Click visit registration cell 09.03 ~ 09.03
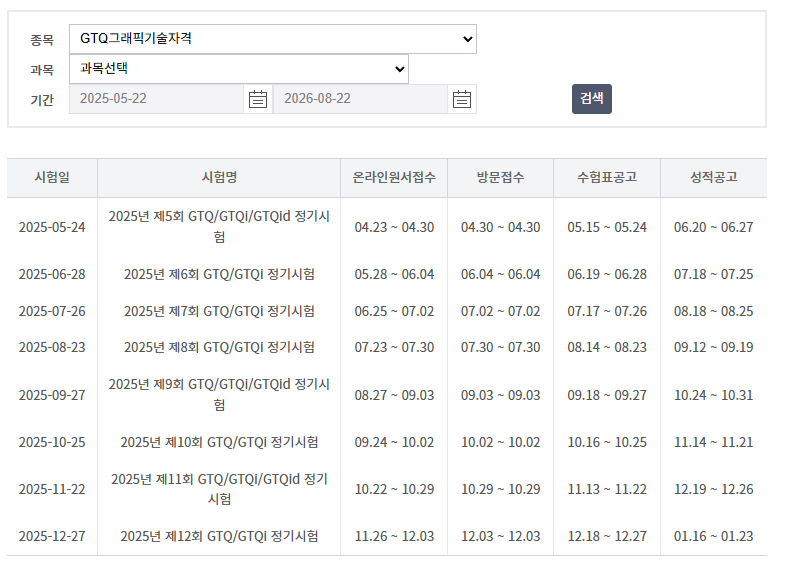The height and width of the screenshot is (572, 789). 501,395
